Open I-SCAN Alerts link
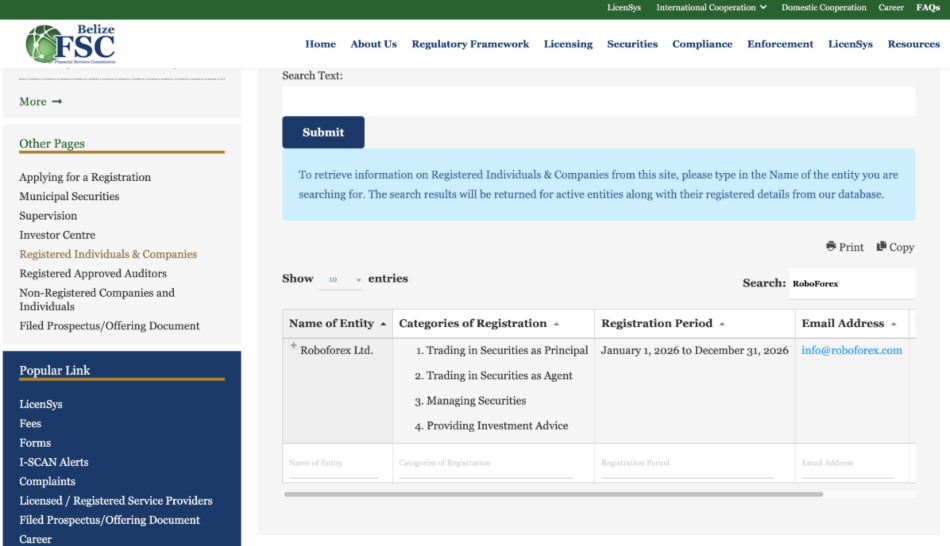The image size is (950, 546). [x=53, y=462]
